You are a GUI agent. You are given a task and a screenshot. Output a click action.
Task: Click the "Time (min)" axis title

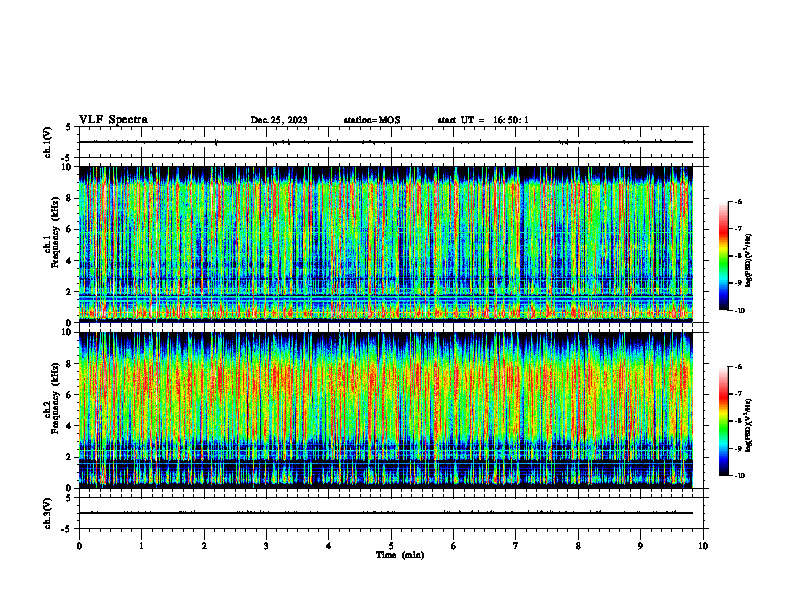(x=400, y=555)
